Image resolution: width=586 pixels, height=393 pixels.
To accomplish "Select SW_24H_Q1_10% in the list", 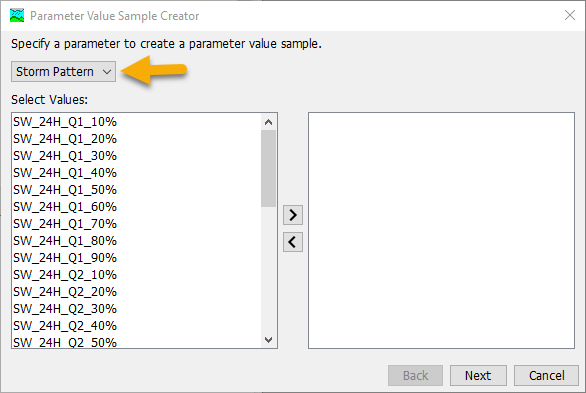I will point(137,122).
